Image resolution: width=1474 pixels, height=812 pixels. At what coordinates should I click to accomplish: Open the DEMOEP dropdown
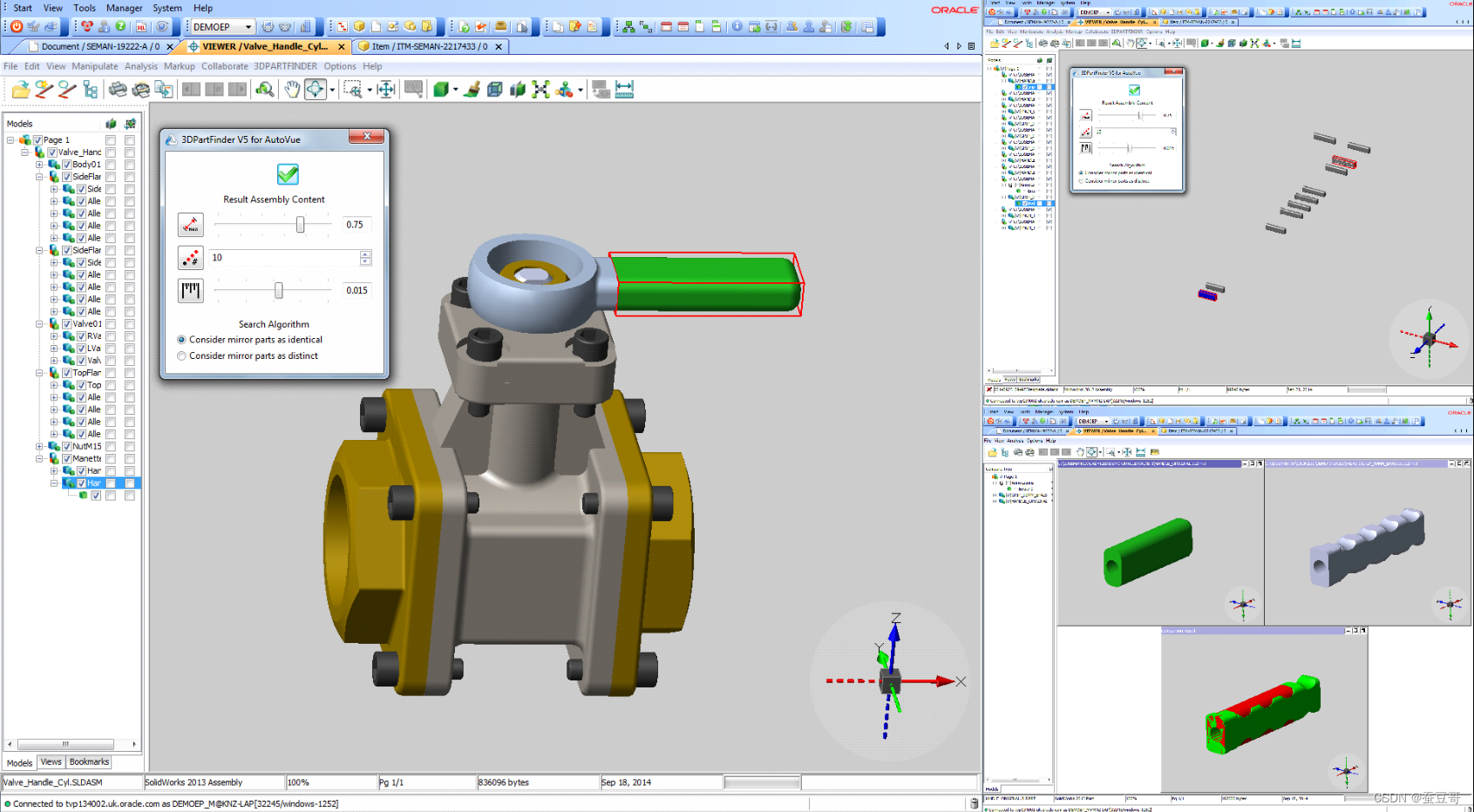pyautogui.click(x=248, y=27)
